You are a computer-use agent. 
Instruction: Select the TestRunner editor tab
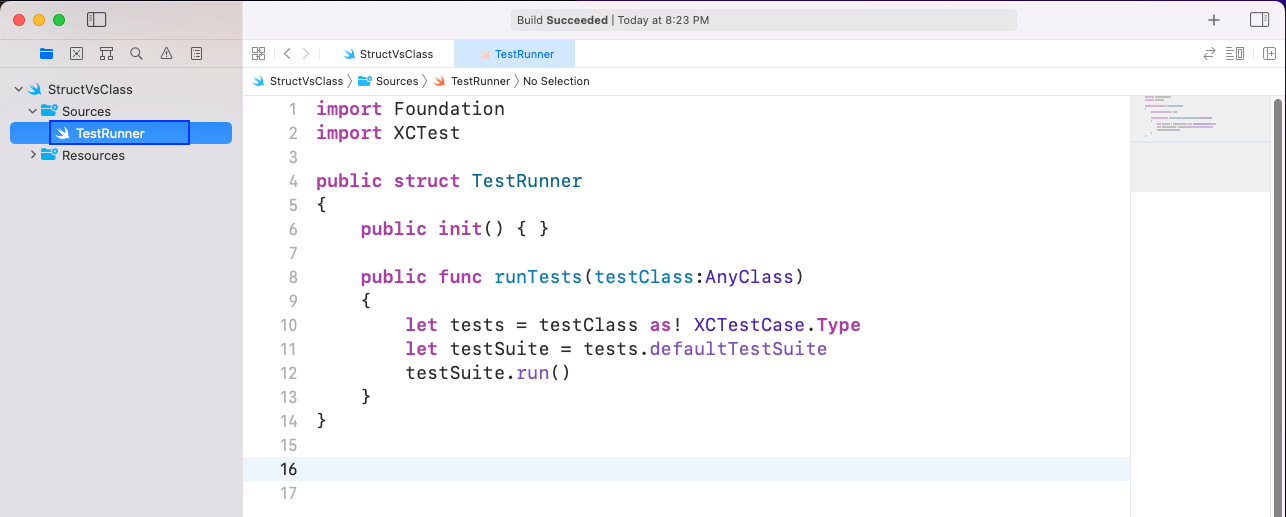click(523, 54)
